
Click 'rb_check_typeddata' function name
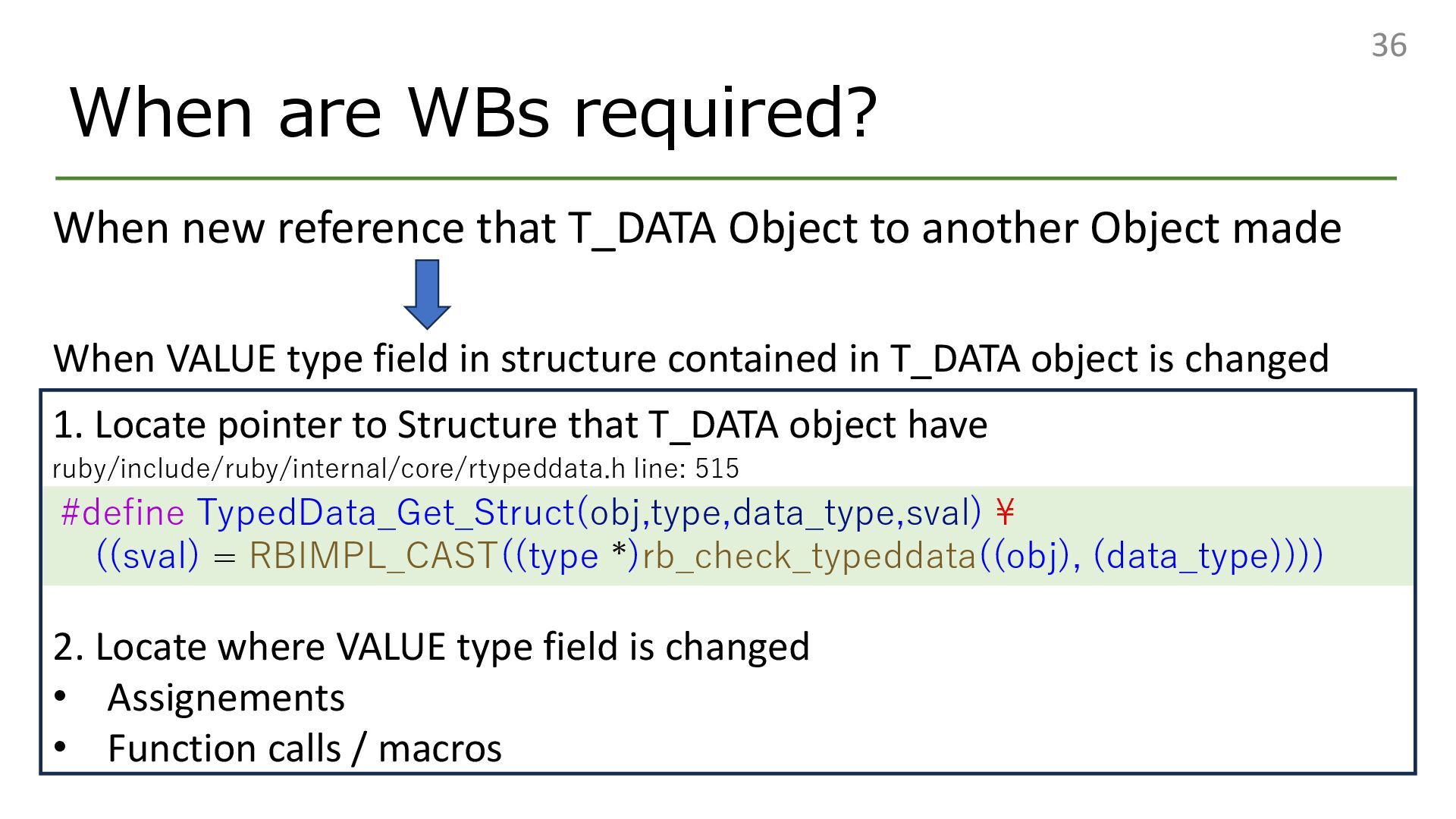(810, 556)
